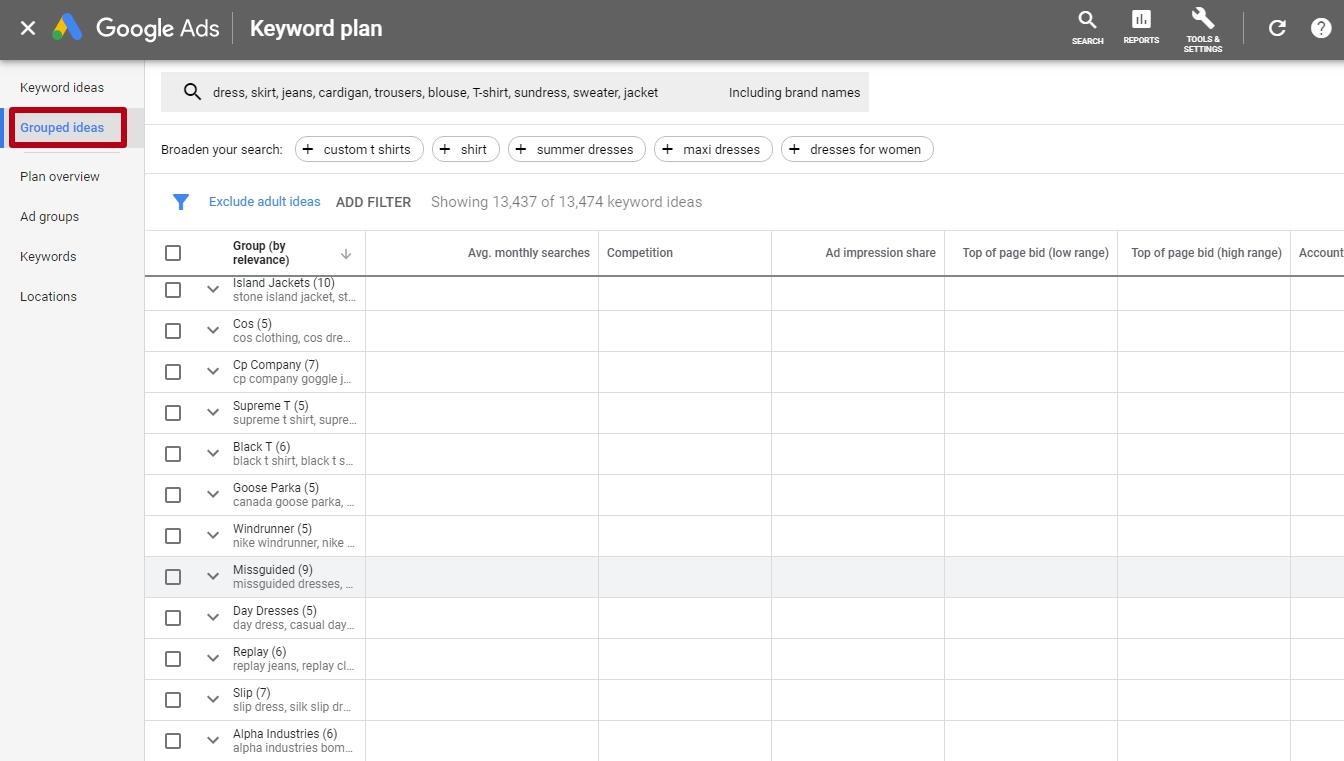Expand the Cos group
The height and width of the screenshot is (761, 1344).
click(212, 331)
